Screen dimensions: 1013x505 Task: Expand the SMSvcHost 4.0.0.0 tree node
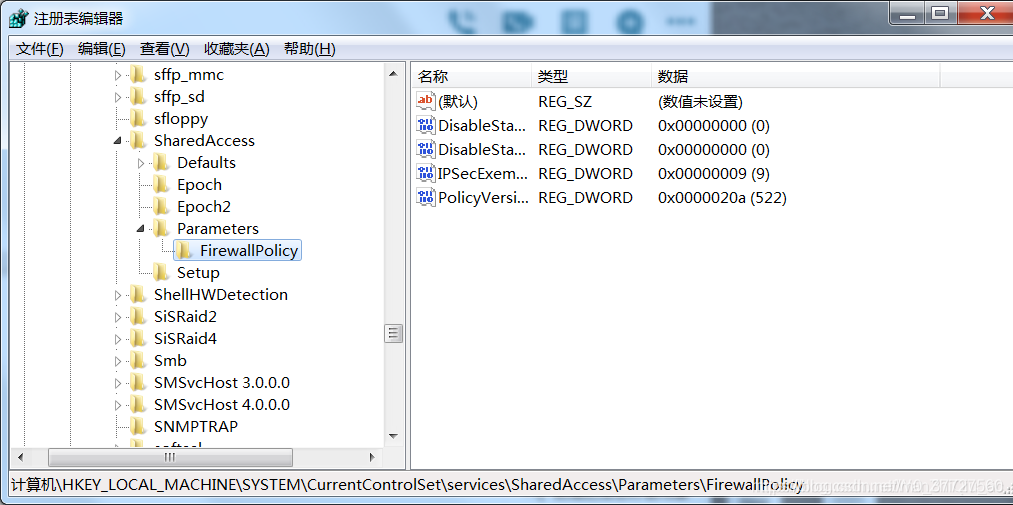(118, 405)
